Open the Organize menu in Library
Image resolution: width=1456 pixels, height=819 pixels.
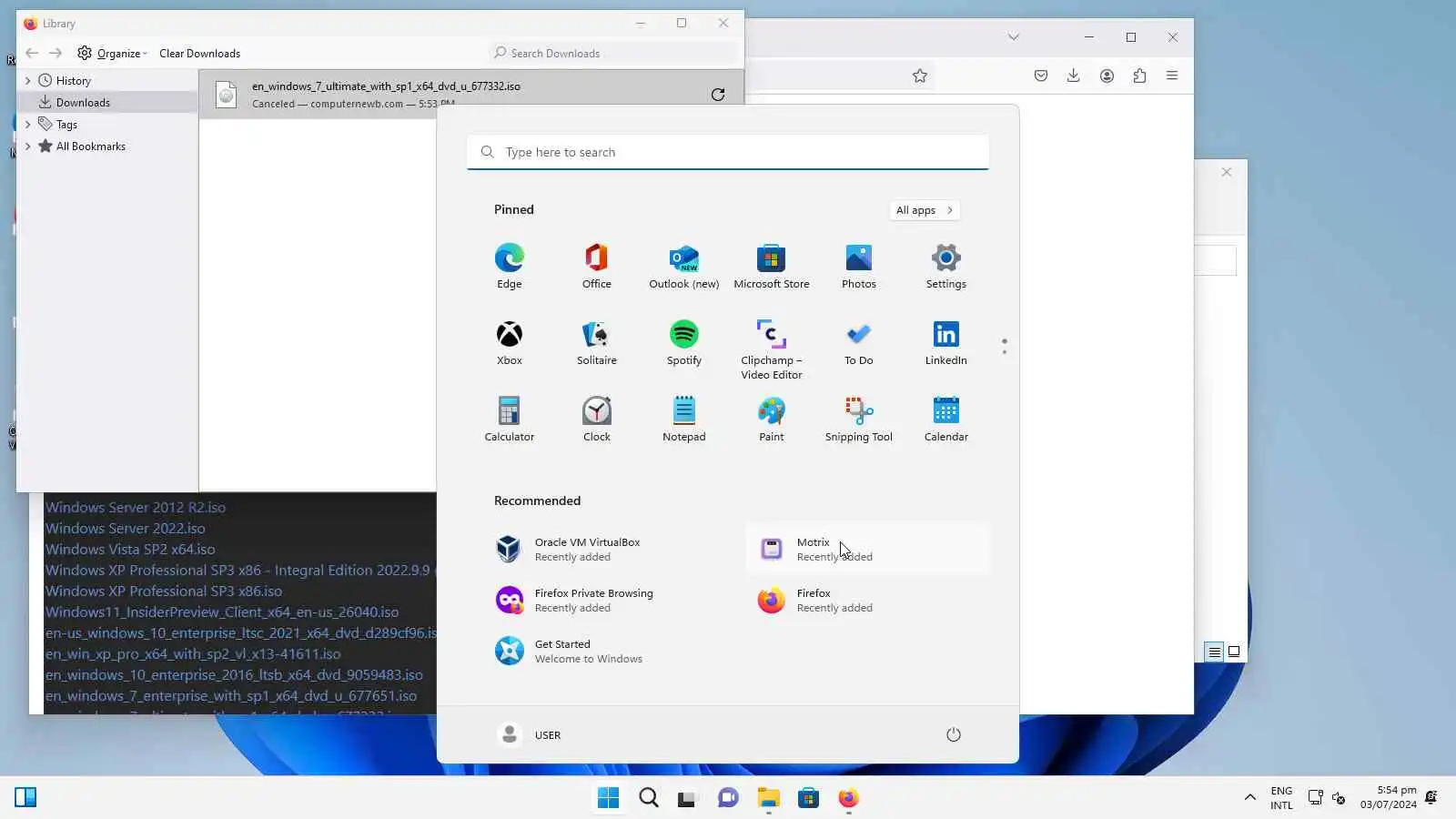[113, 54]
